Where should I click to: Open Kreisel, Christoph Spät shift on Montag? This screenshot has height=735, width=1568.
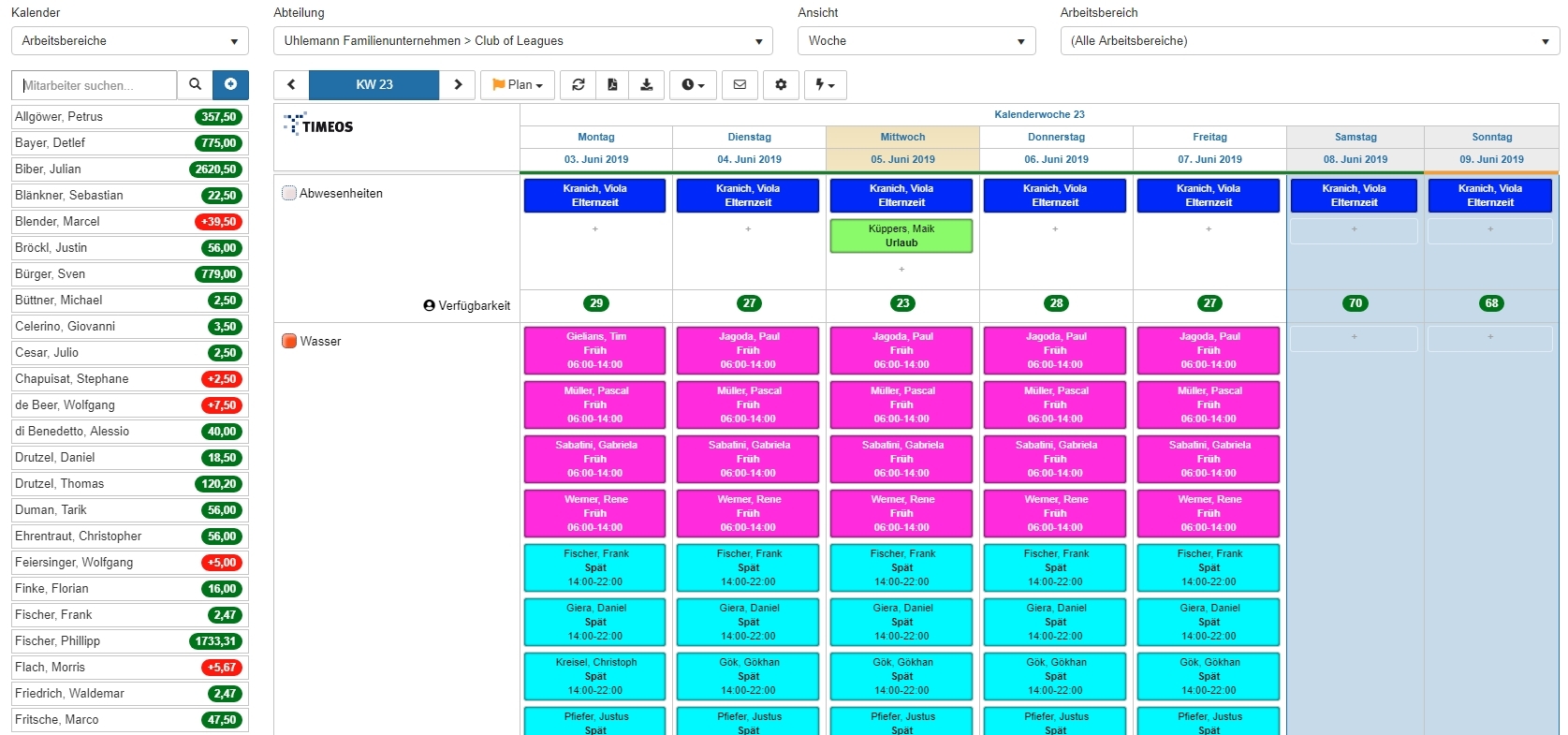pos(595,676)
